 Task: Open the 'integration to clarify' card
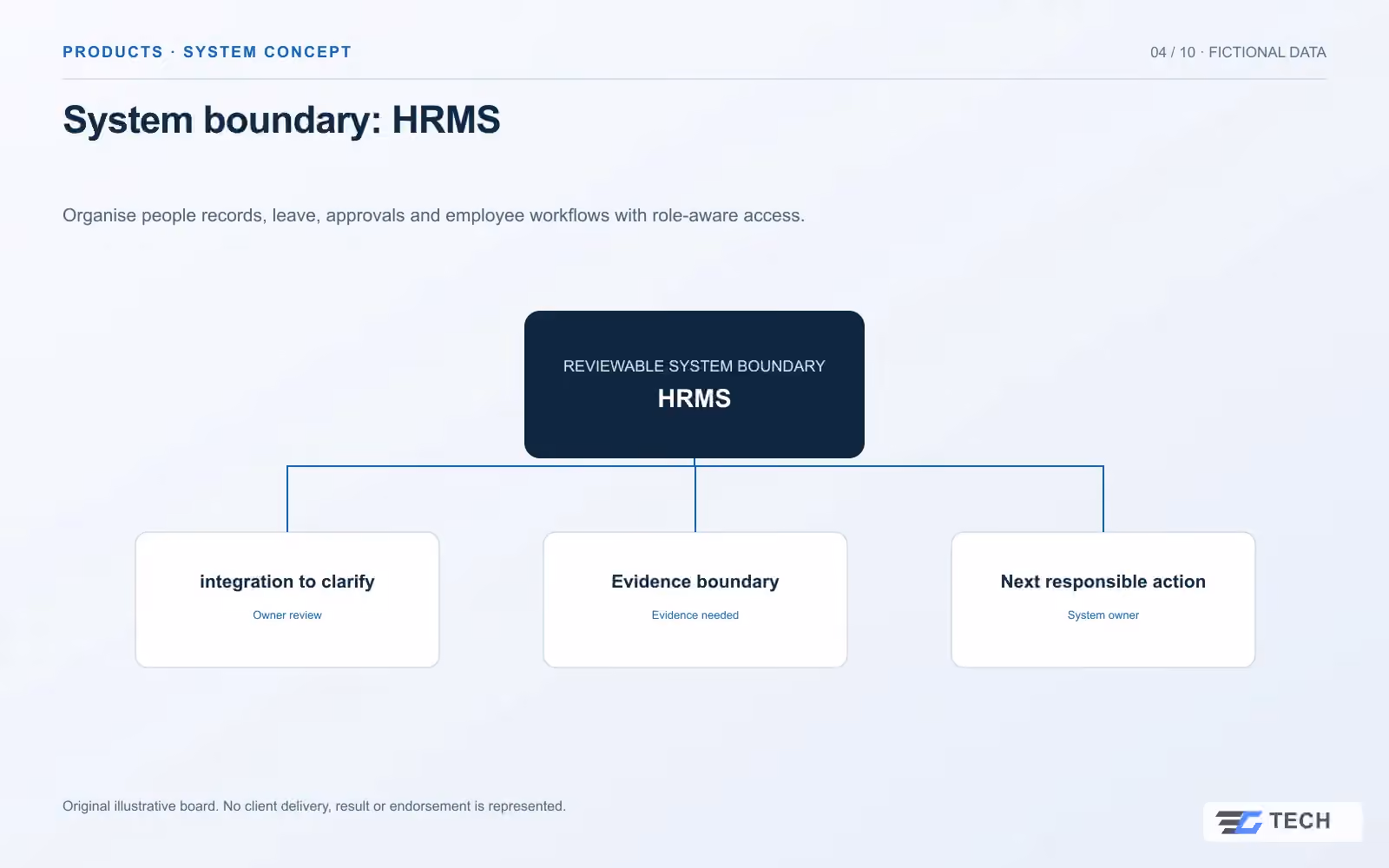coord(287,600)
